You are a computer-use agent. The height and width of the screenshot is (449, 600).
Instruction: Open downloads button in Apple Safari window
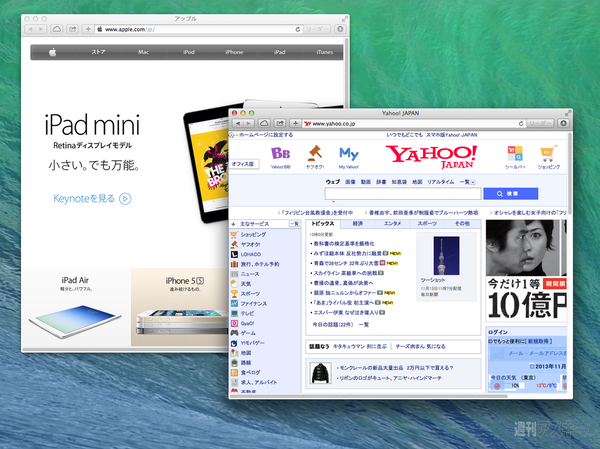[x=340, y=29]
